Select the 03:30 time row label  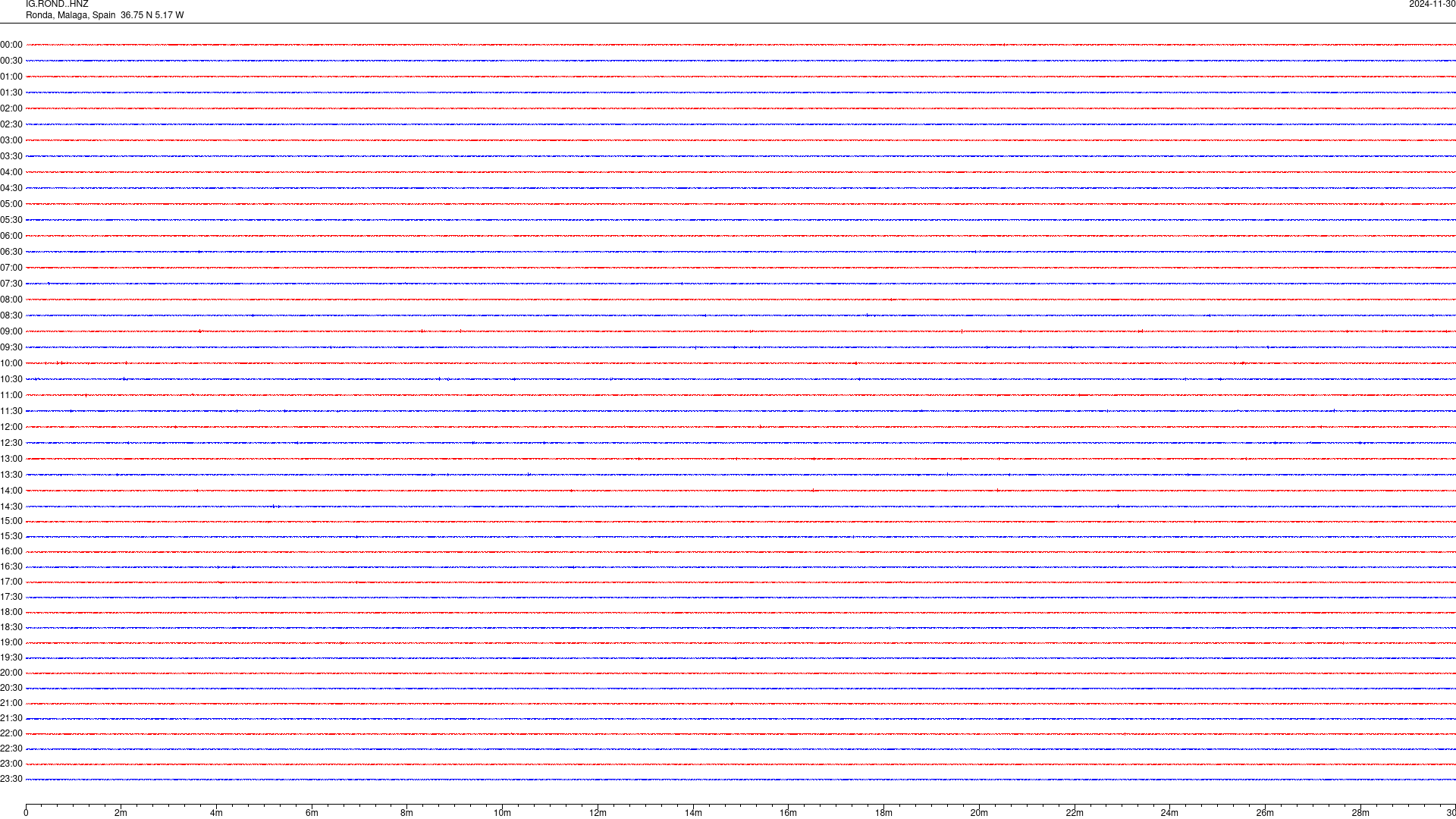[x=11, y=156]
